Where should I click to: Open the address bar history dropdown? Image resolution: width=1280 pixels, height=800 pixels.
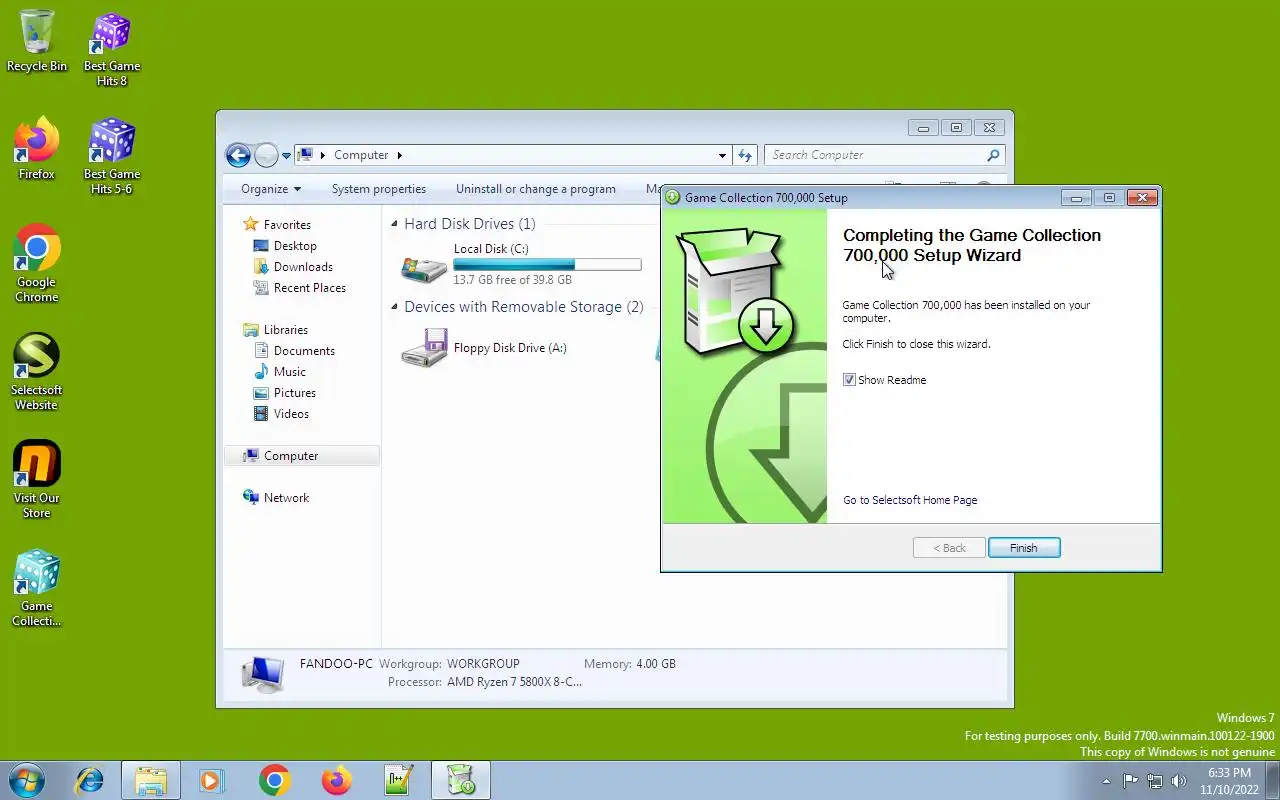722,155
